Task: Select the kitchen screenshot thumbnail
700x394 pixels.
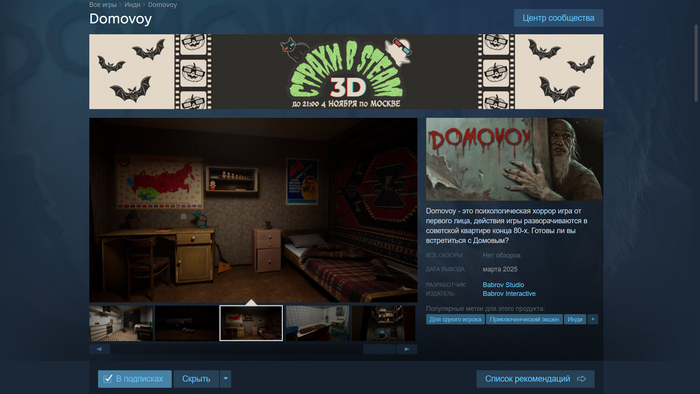Action: [x=121, y=323]
